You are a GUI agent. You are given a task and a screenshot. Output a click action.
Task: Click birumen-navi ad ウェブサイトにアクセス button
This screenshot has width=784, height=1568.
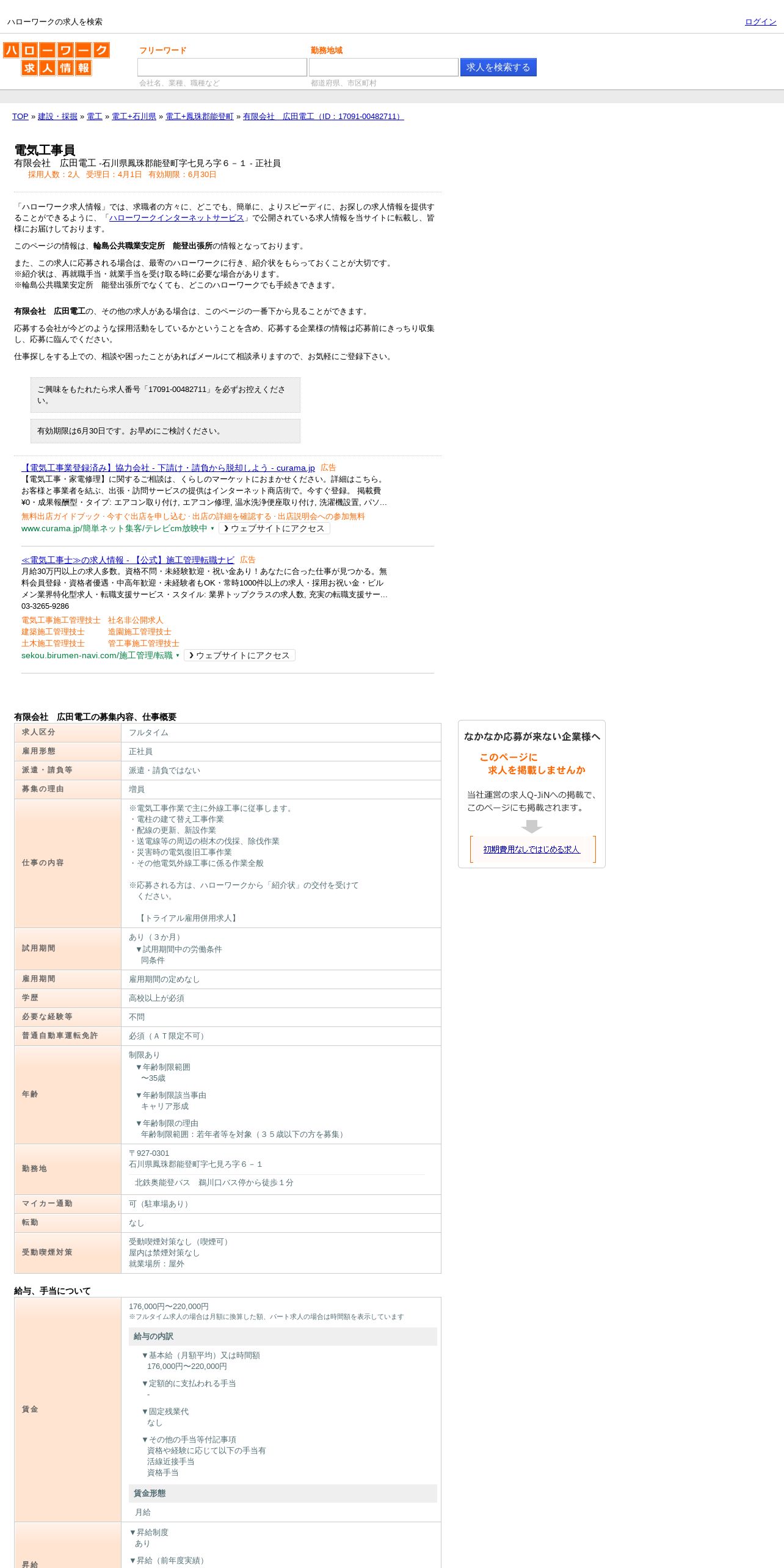click(x=239, y=655)
